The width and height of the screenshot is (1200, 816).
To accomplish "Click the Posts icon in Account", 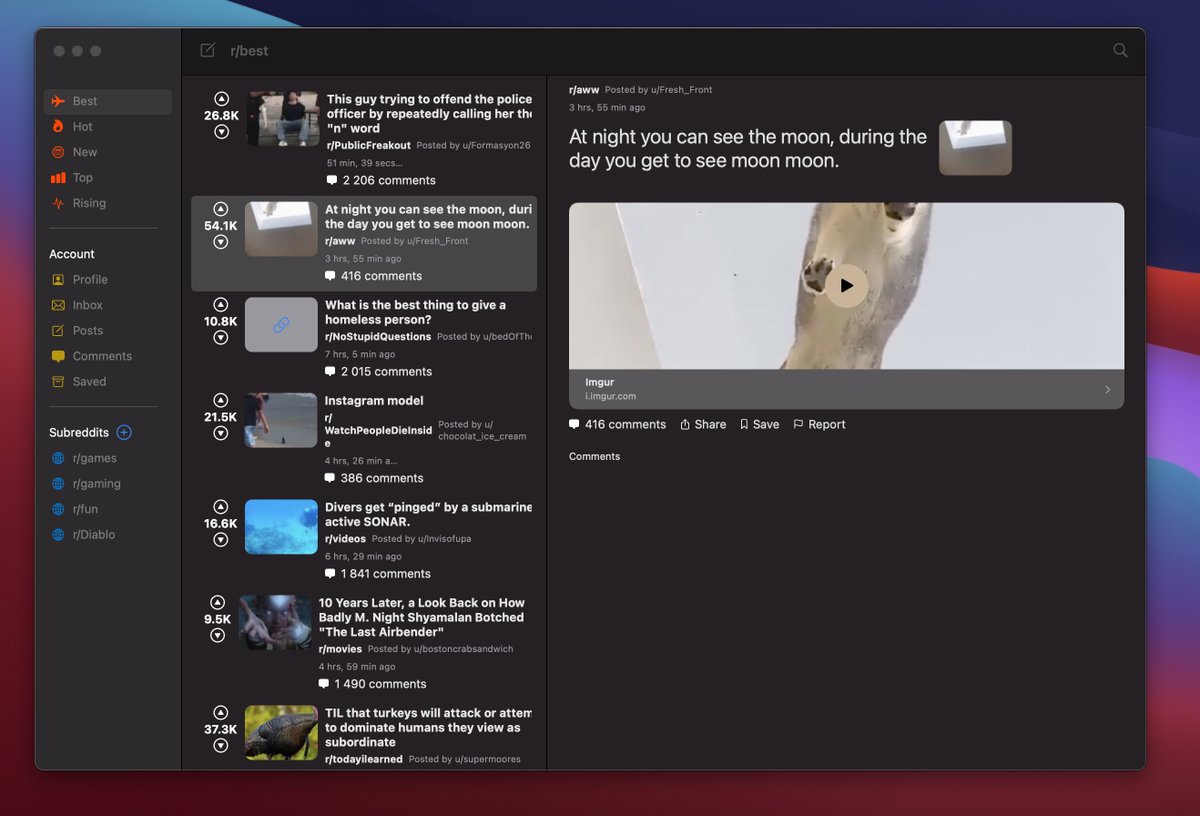I will [x=58, y=330].
